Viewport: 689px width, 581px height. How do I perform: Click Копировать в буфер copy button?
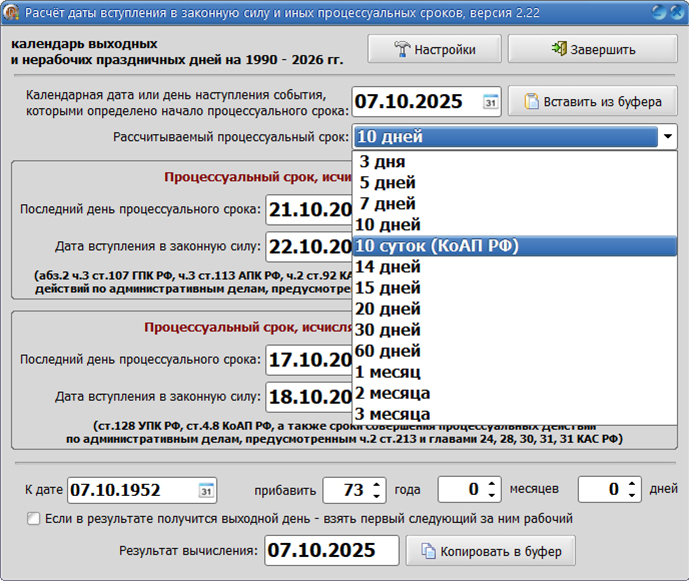tap(492, 550)
